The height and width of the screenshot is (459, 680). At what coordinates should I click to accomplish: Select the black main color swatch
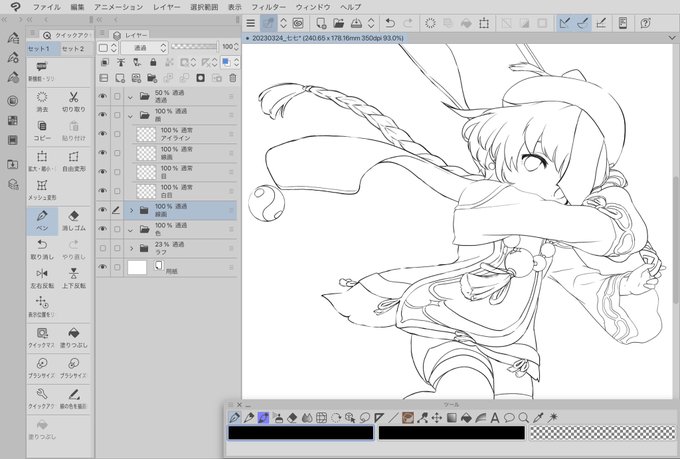point(301,433)
